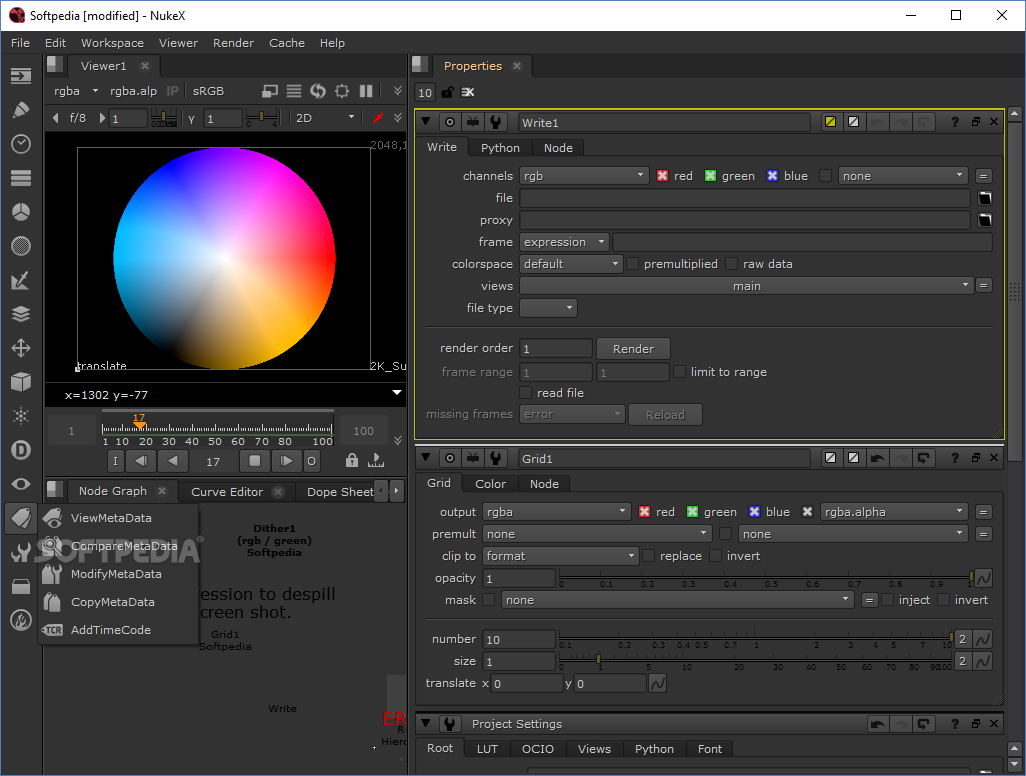Open the Filter nodes circle icon
The image size is (1026, 776).
21,246
